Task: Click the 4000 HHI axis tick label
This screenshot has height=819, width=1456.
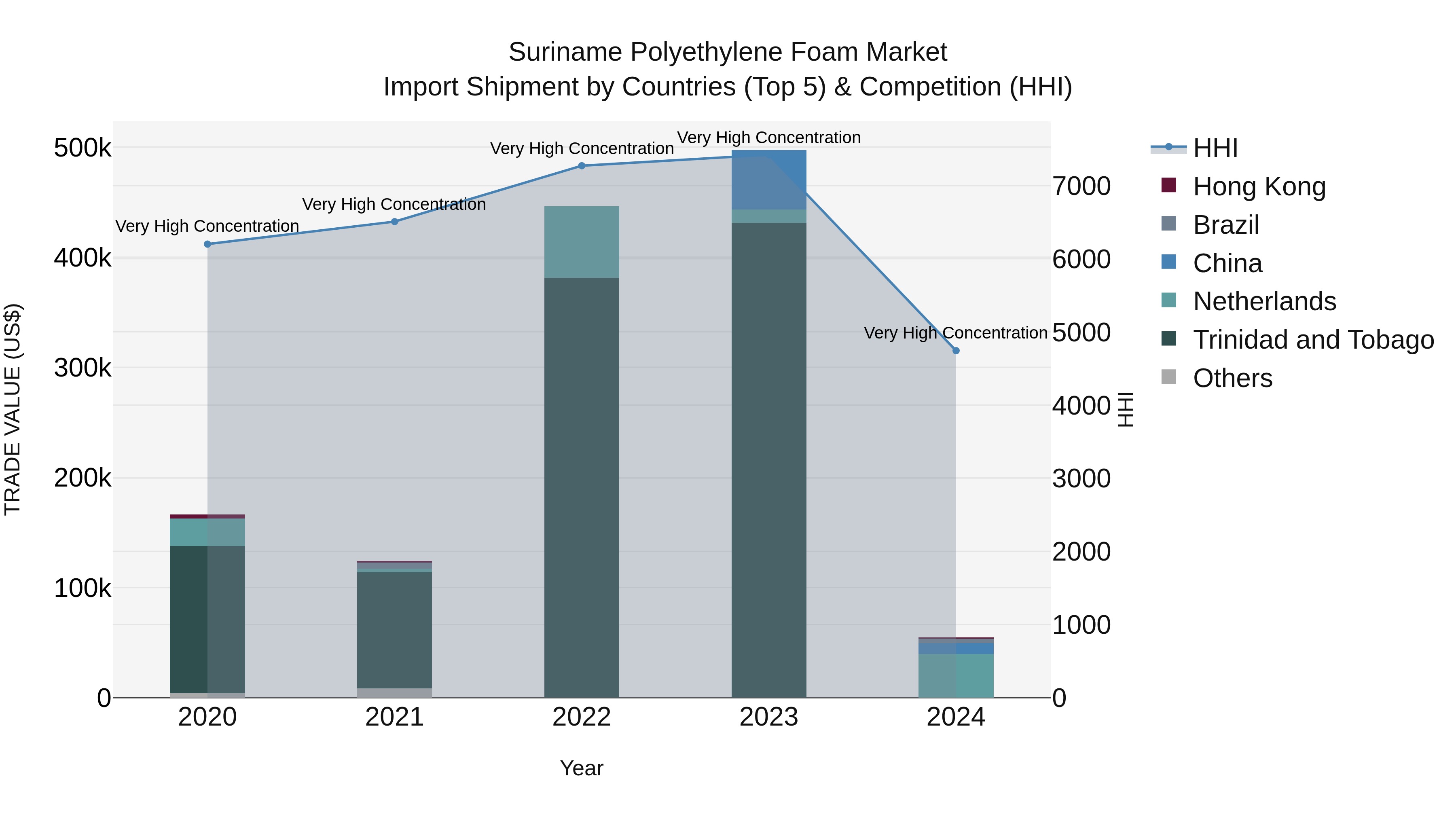Action: tap(1081, 406)
